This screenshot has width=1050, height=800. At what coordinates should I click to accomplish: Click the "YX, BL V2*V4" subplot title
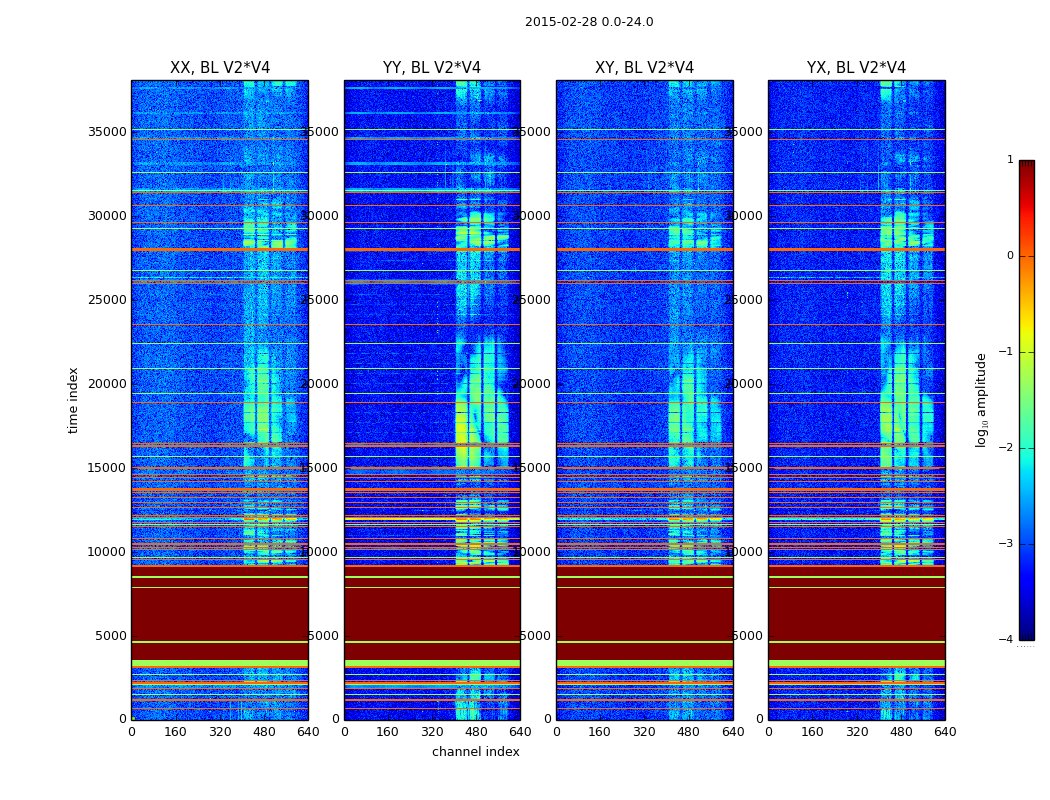pos(856,68)
